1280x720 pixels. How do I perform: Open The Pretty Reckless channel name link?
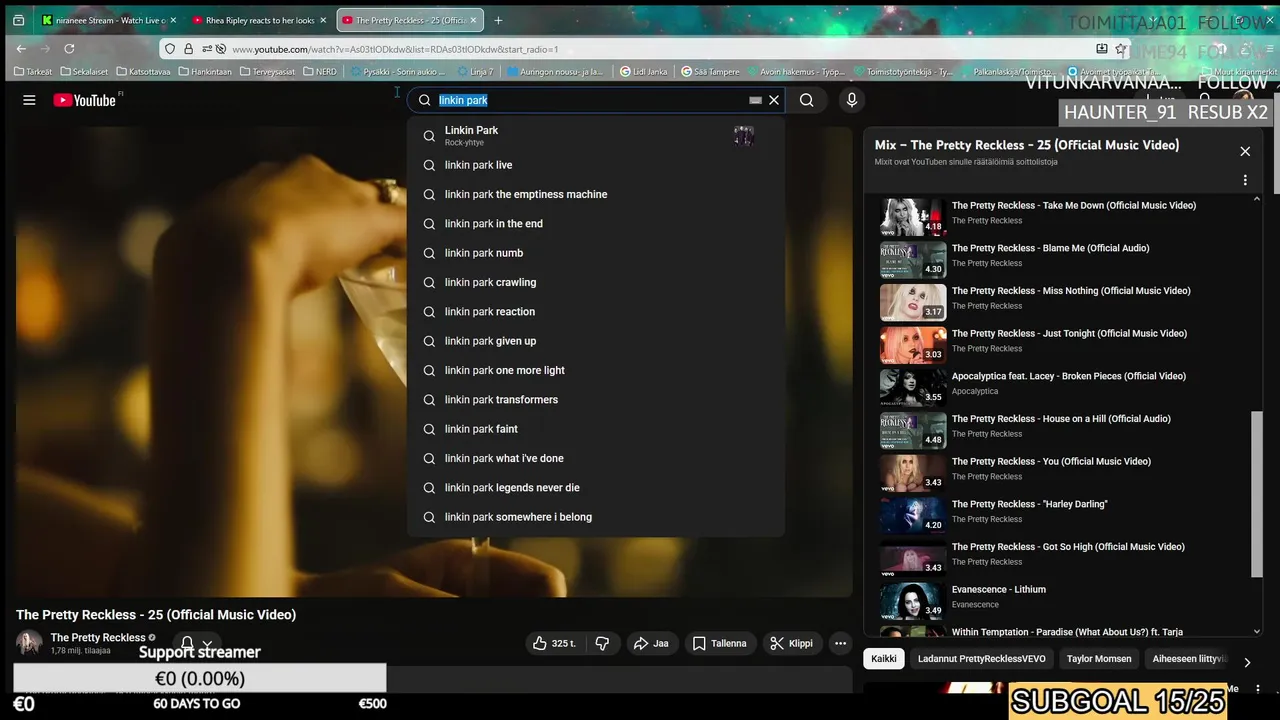click(98, 637)
